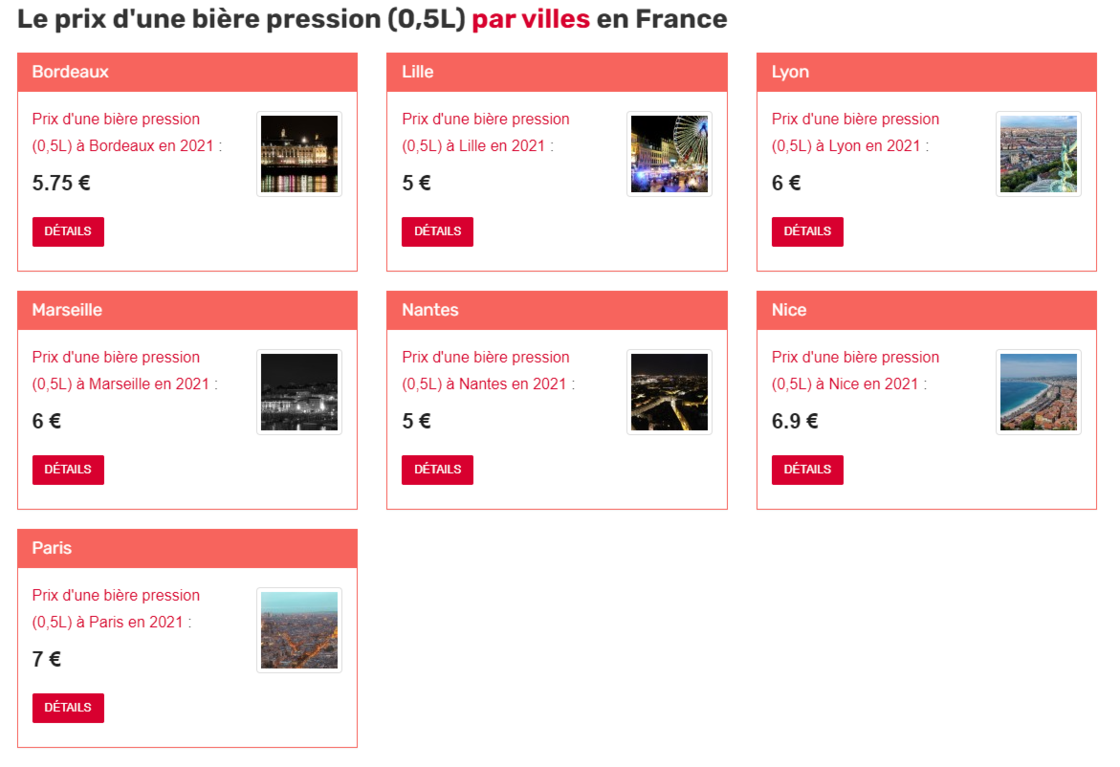The width and height of the screenshot is (1120, 767).
Task: Select the Nice card header
Action: point(926,310)
